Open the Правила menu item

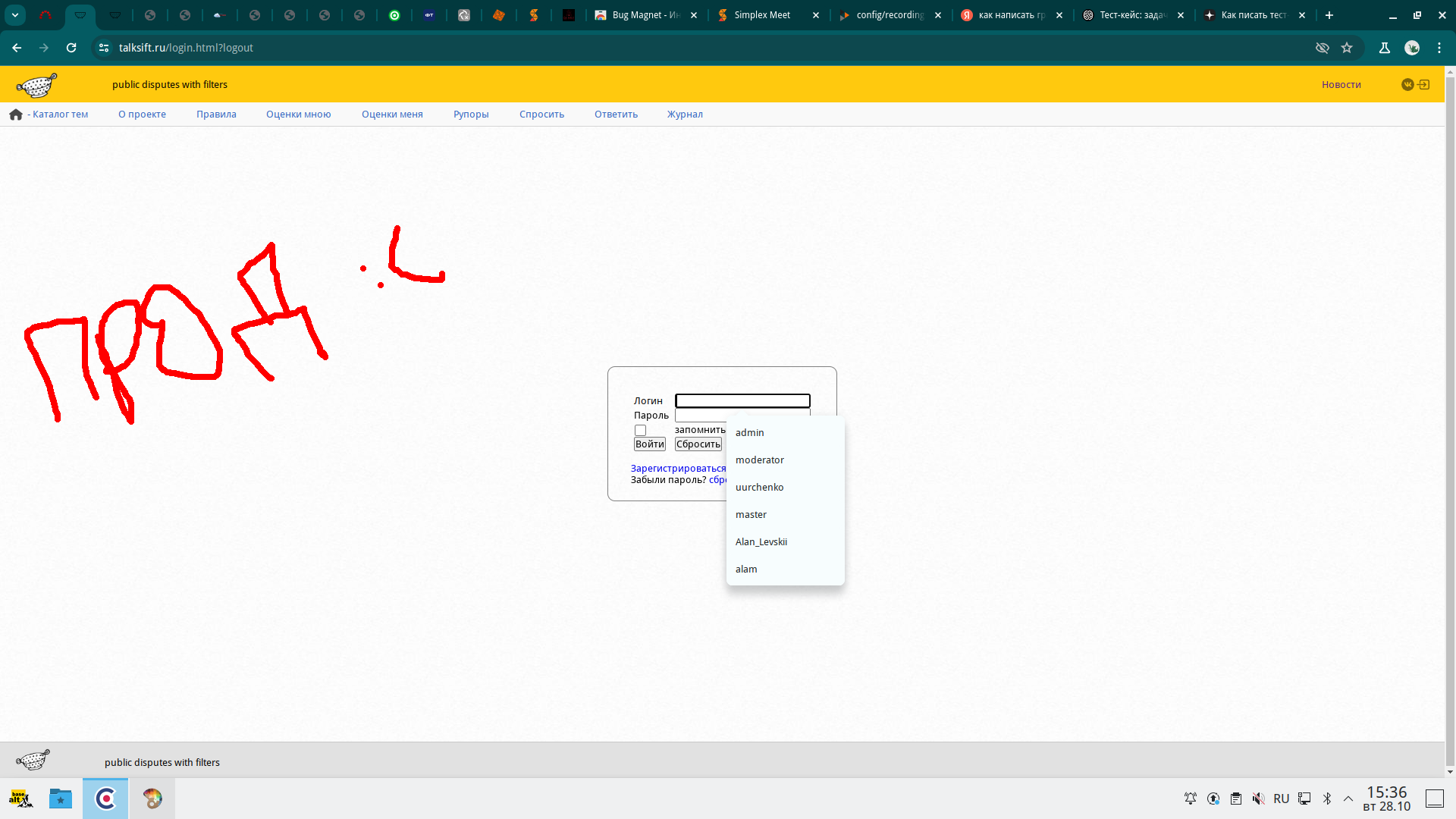[216, 115]
